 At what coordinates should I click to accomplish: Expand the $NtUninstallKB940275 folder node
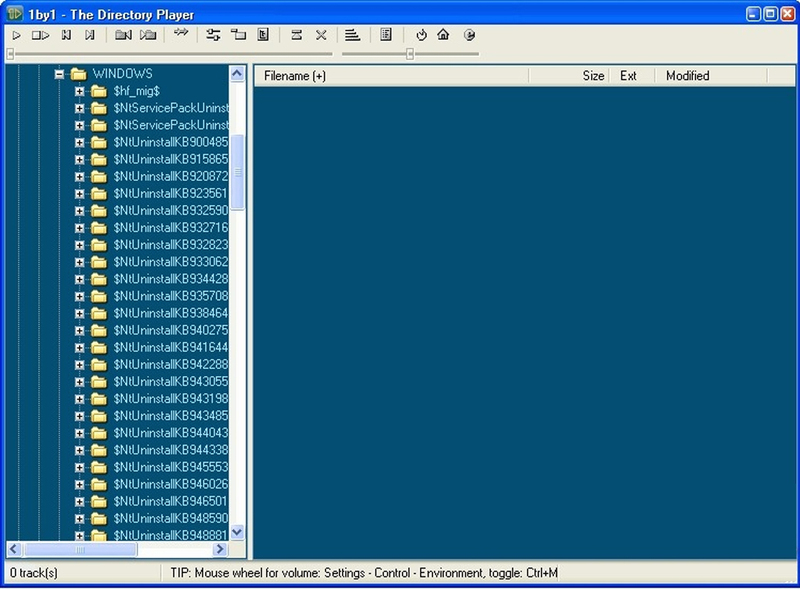[x=80, y=331]
